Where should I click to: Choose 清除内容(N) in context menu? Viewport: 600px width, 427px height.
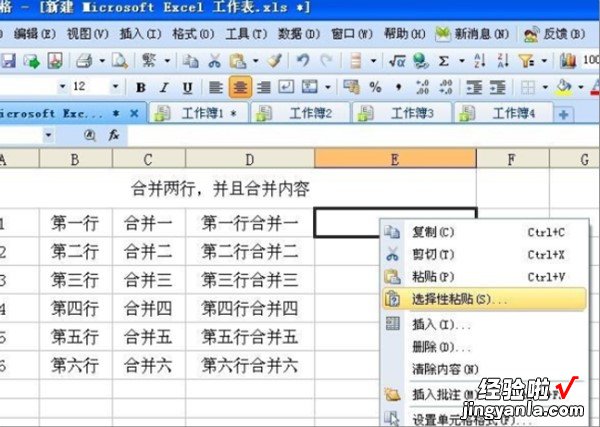click(484, 369)
